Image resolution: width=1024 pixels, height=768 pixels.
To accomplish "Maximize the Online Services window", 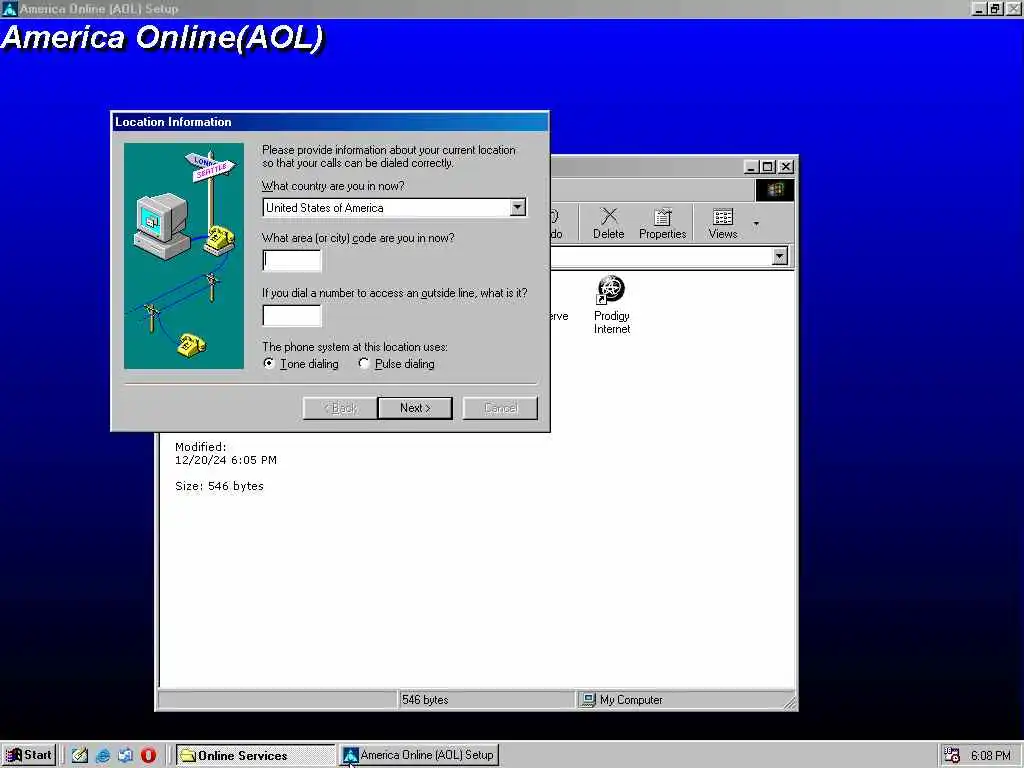I will 768,167.
